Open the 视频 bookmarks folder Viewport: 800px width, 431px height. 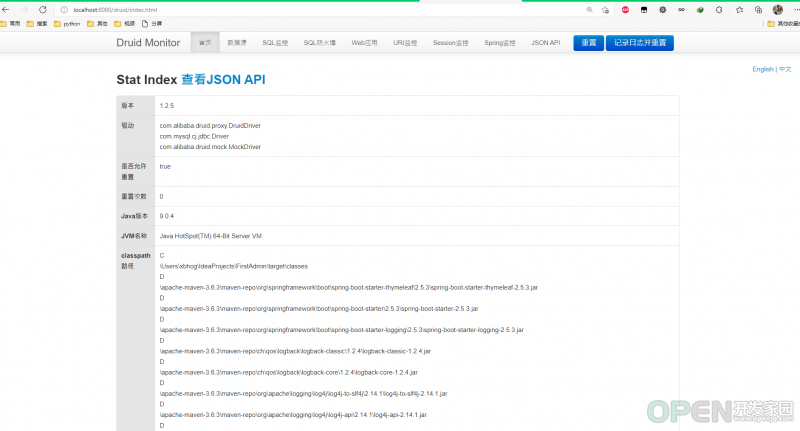point(125,23)
